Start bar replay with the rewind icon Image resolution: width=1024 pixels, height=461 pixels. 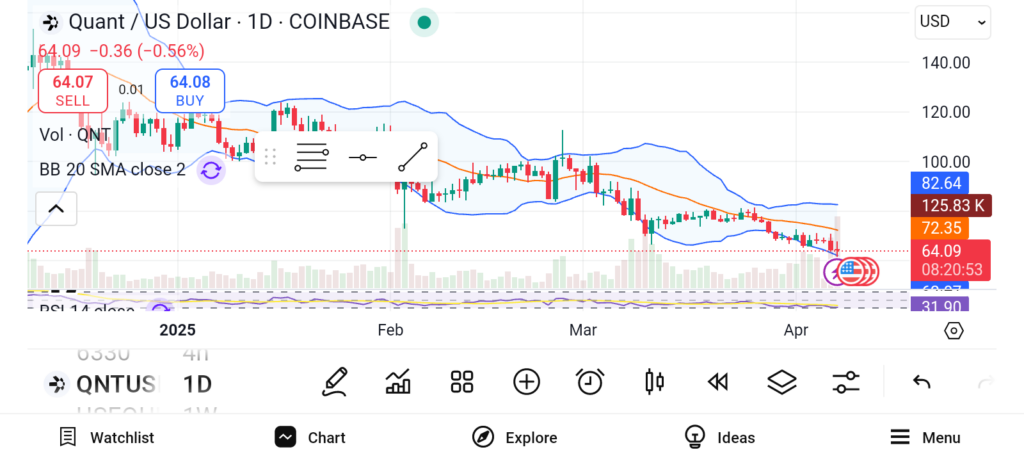pos(717,381)
